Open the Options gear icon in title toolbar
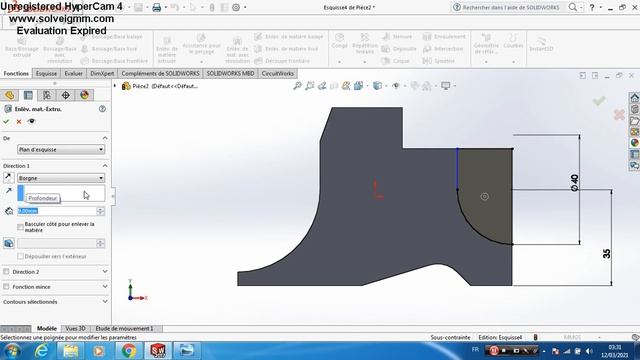 [236, 7]
